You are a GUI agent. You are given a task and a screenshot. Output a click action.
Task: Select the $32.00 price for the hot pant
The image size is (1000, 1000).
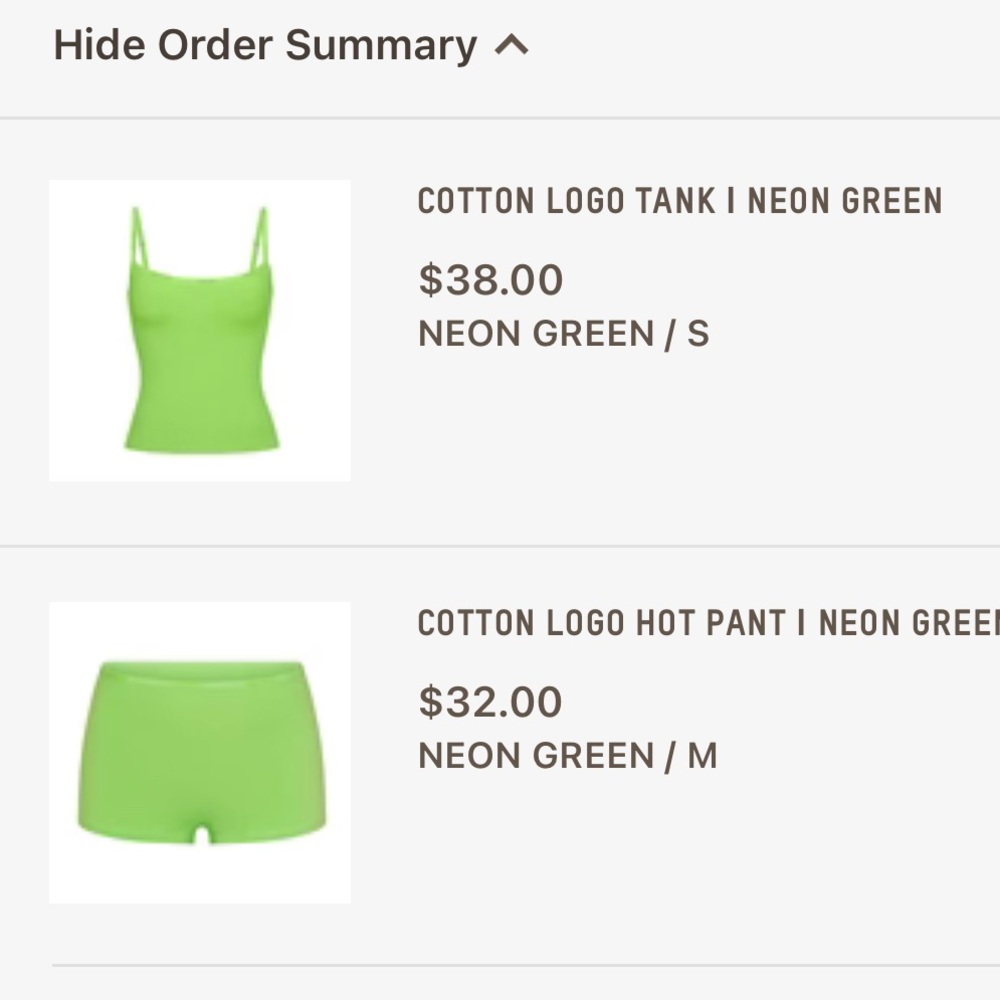(491, 701)
